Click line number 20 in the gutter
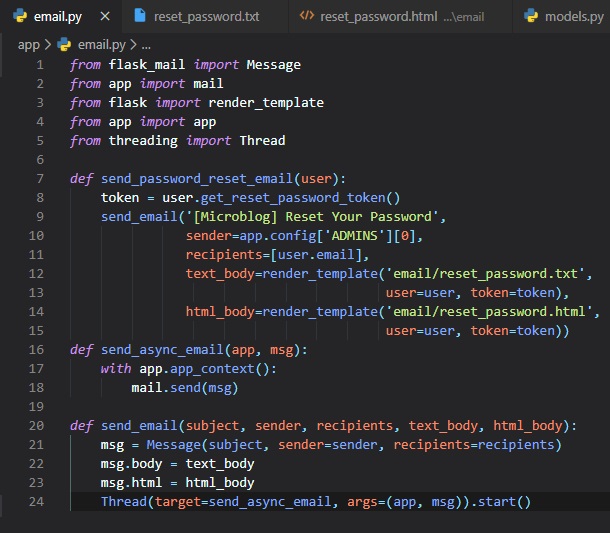This screenshot has height=533, width=610. pos(35,425)
